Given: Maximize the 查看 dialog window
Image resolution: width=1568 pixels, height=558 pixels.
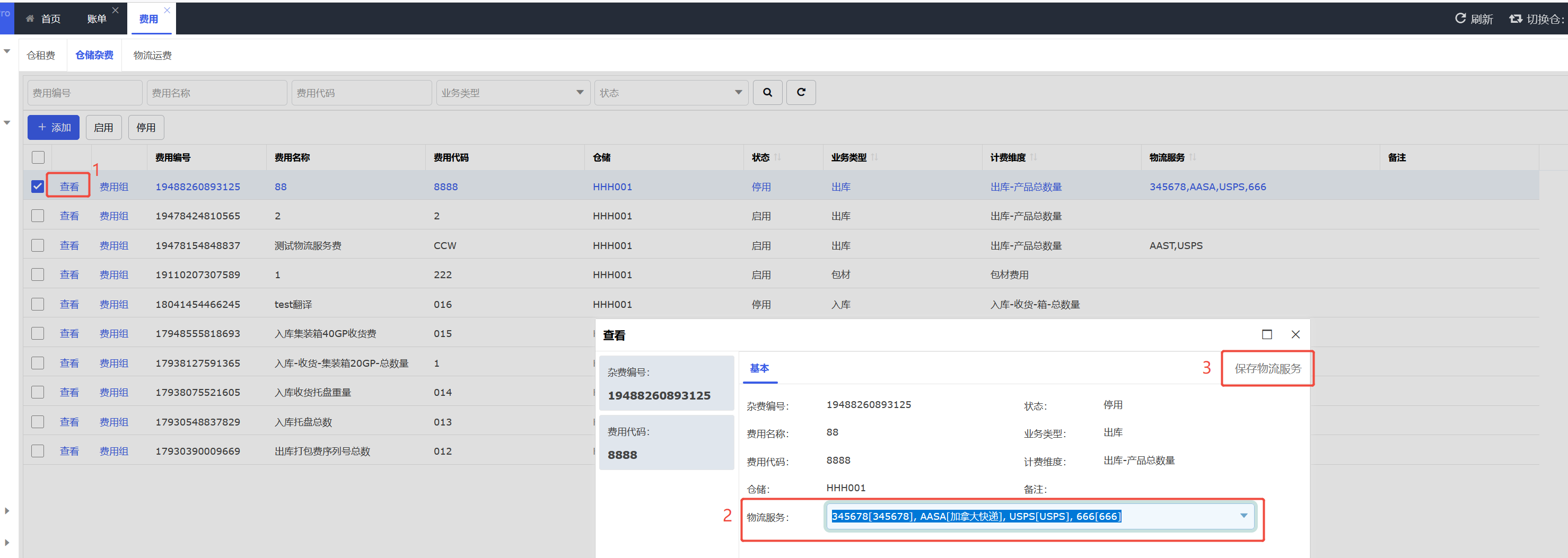Looking at the screenshot, I should click(x=1267, y=335).
